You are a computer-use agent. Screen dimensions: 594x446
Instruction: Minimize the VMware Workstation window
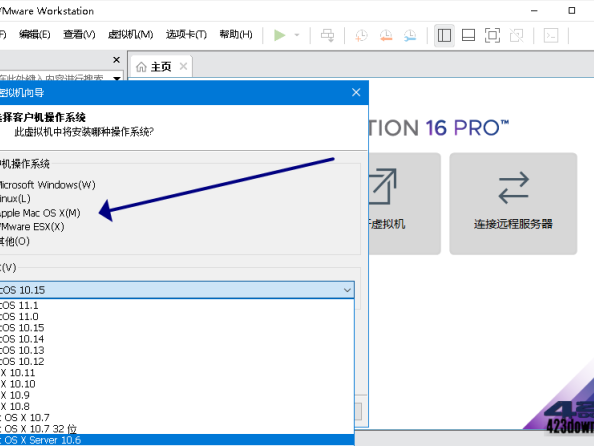click(534, 11)
